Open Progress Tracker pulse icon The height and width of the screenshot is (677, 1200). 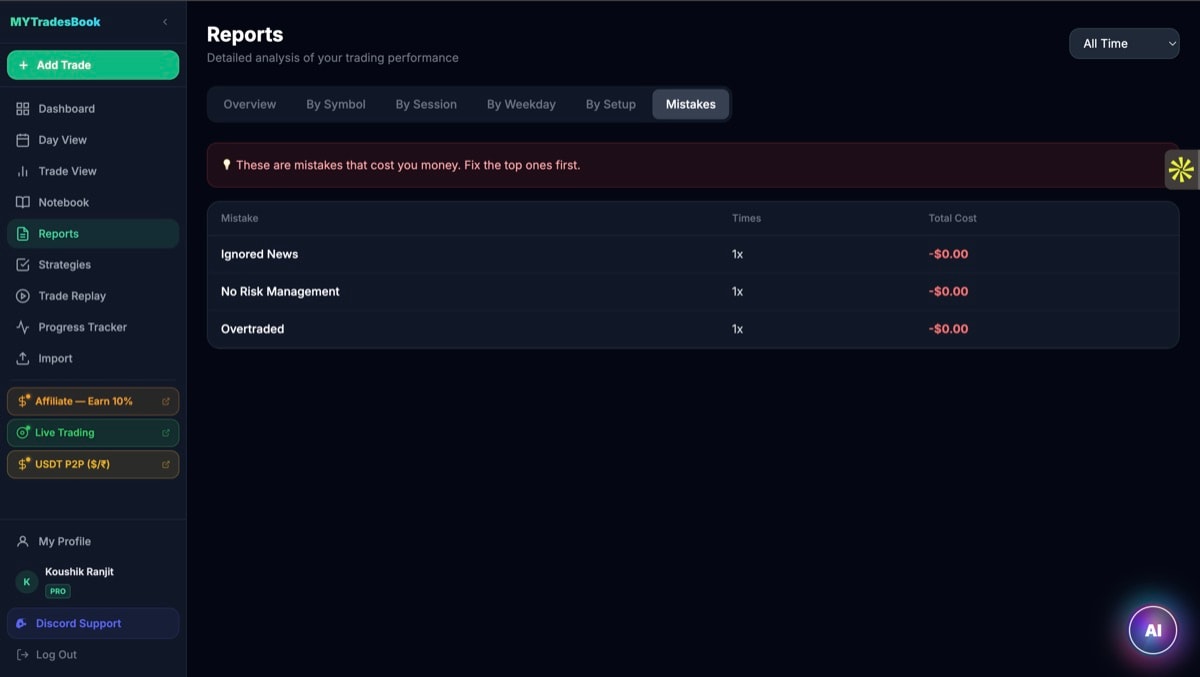point(23,327)
